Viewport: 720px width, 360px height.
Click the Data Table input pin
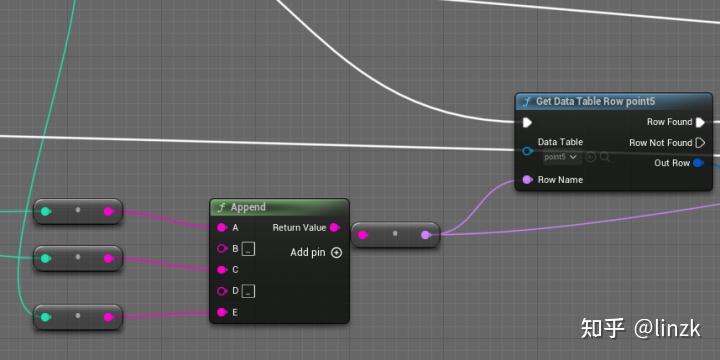click(x=528, y=151)
